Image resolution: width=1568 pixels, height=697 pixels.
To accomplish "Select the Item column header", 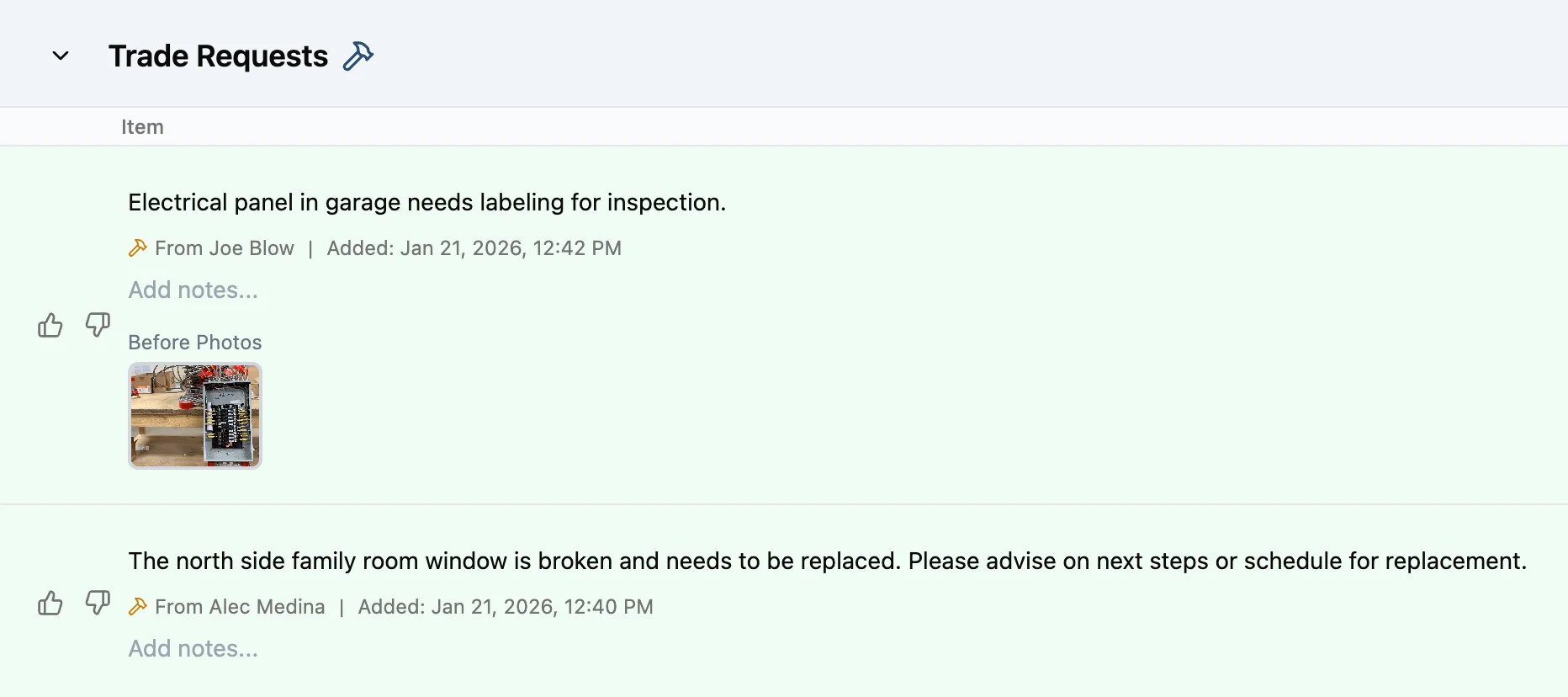I will (x=142, y=126).
